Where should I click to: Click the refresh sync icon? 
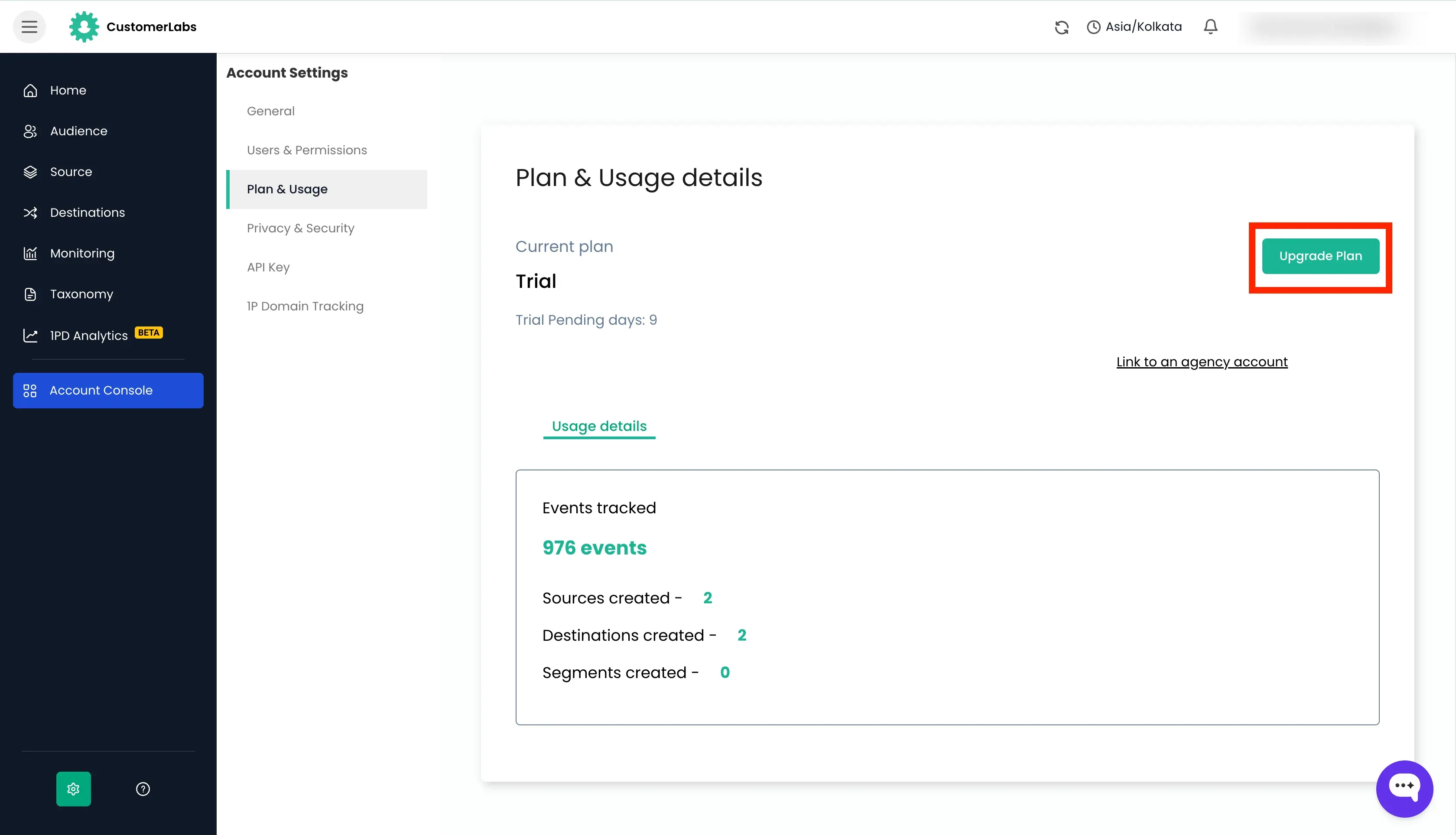click(x=1062, y=27)
